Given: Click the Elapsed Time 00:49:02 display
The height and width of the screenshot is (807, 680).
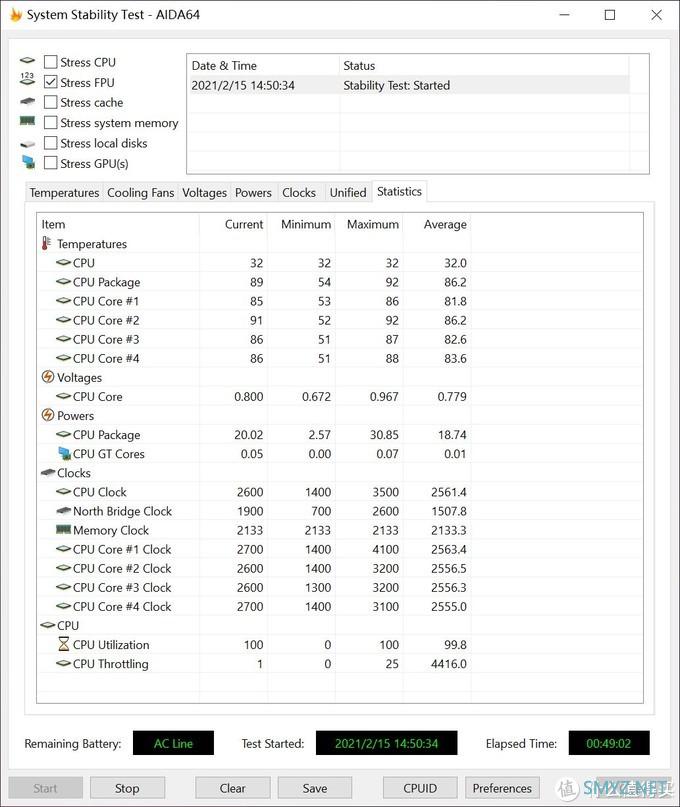Looking at the screenshot, I should click(x=609, y=743).
